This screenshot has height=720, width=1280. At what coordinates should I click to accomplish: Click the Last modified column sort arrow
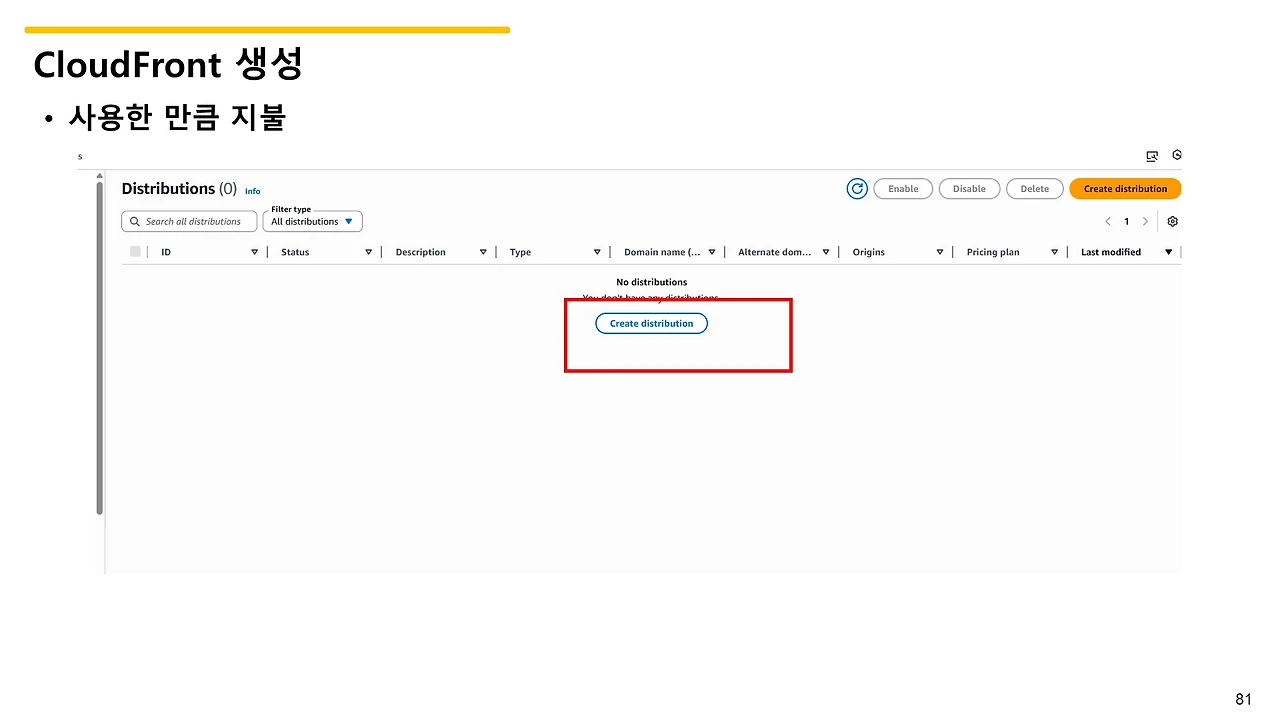(1168, 252)
